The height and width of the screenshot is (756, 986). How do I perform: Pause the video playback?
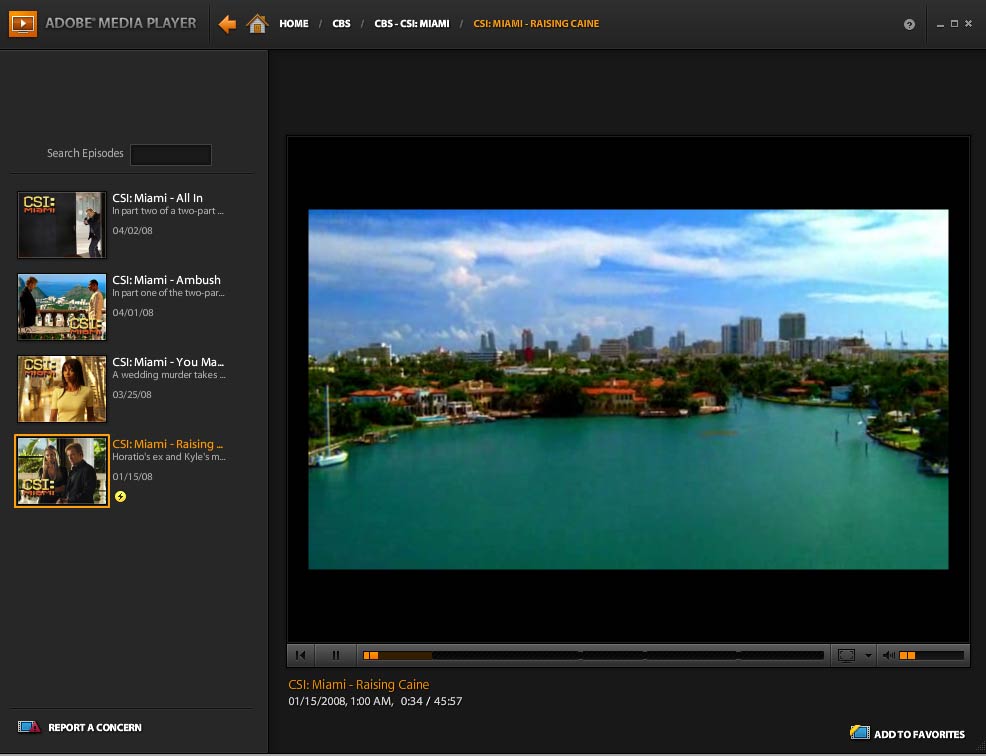coord(336,655)
